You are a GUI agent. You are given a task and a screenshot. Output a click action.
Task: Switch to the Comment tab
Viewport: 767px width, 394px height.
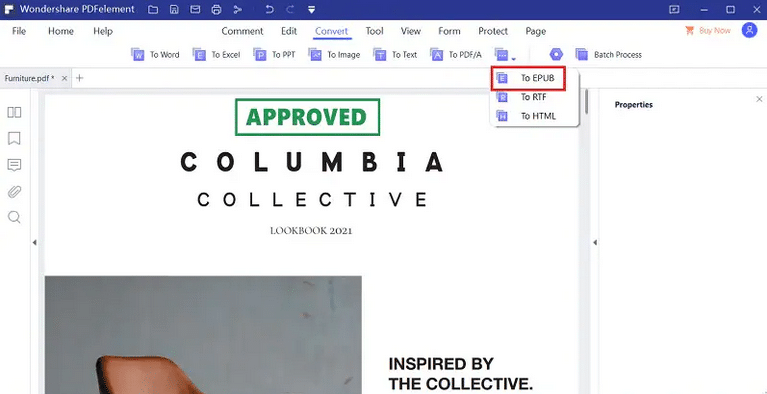[x=242, y=31]
